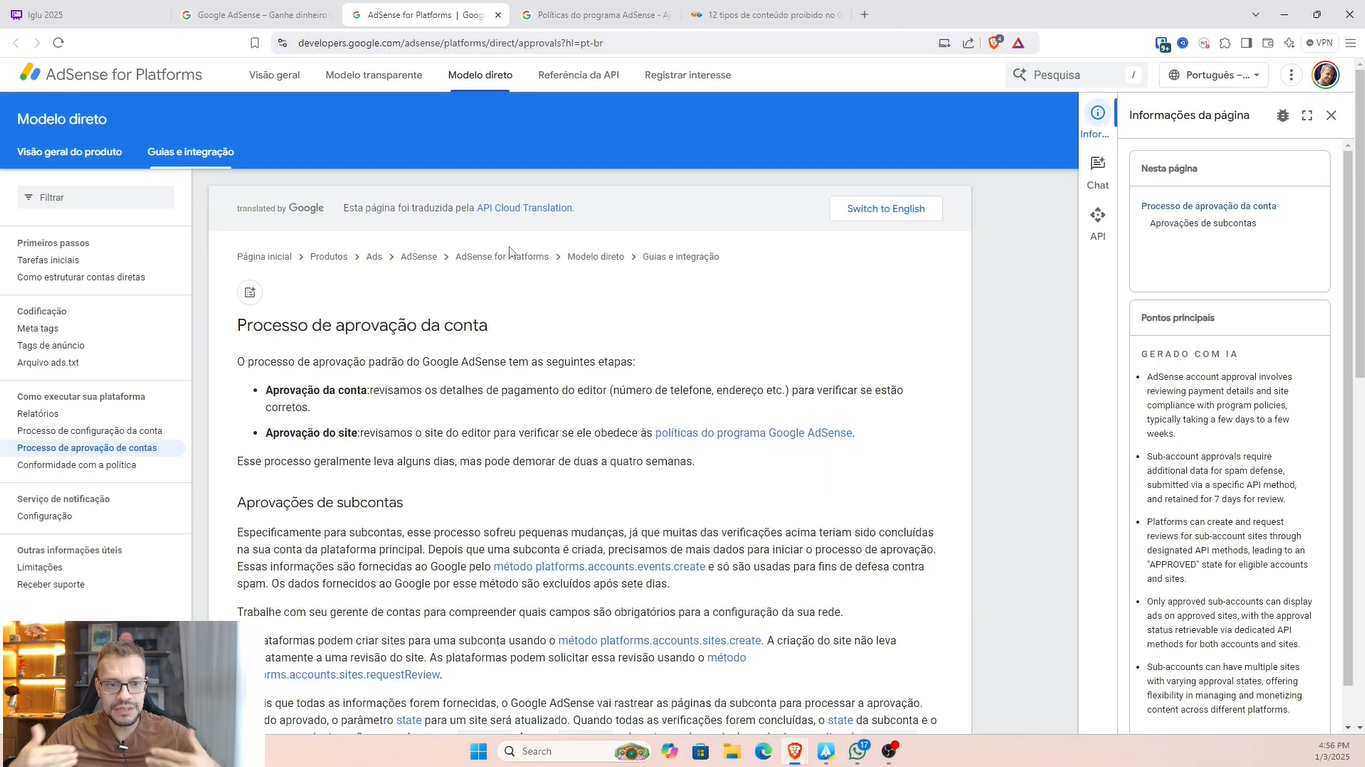1365x767 pixels.
Task: Open the browser extensions puzzle icon
Action: point(1225,43)
